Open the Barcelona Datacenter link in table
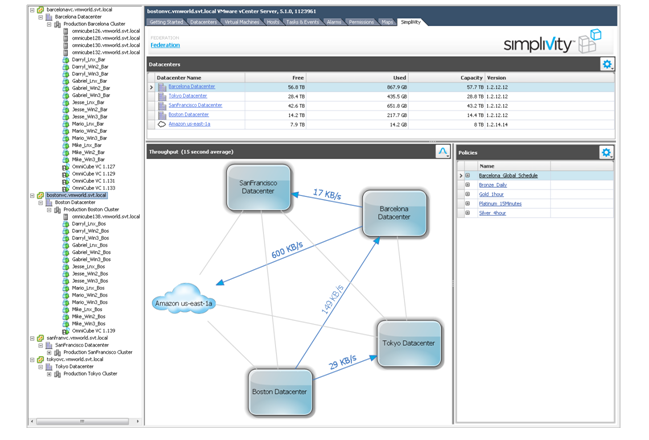649x440 pixels. (192, 87)
